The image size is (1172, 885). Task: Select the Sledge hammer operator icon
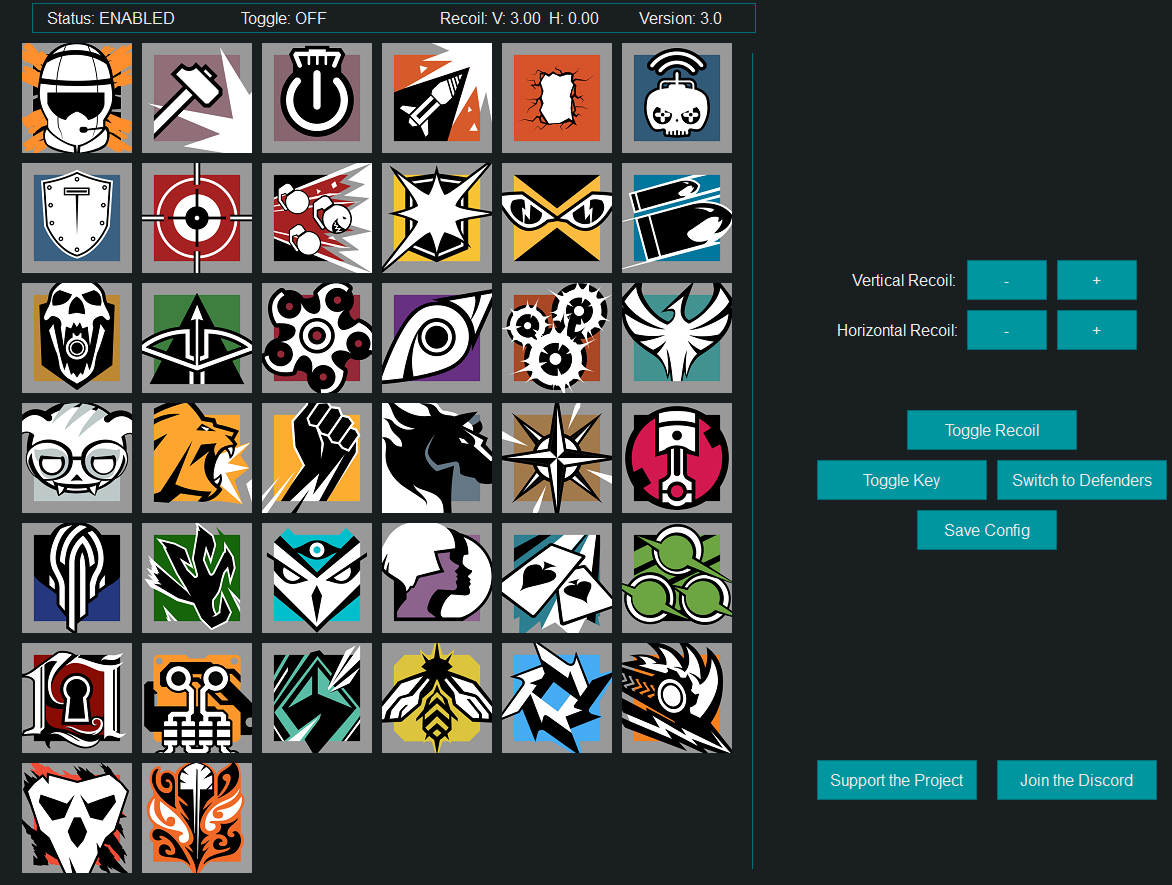[x=197, y=98]
